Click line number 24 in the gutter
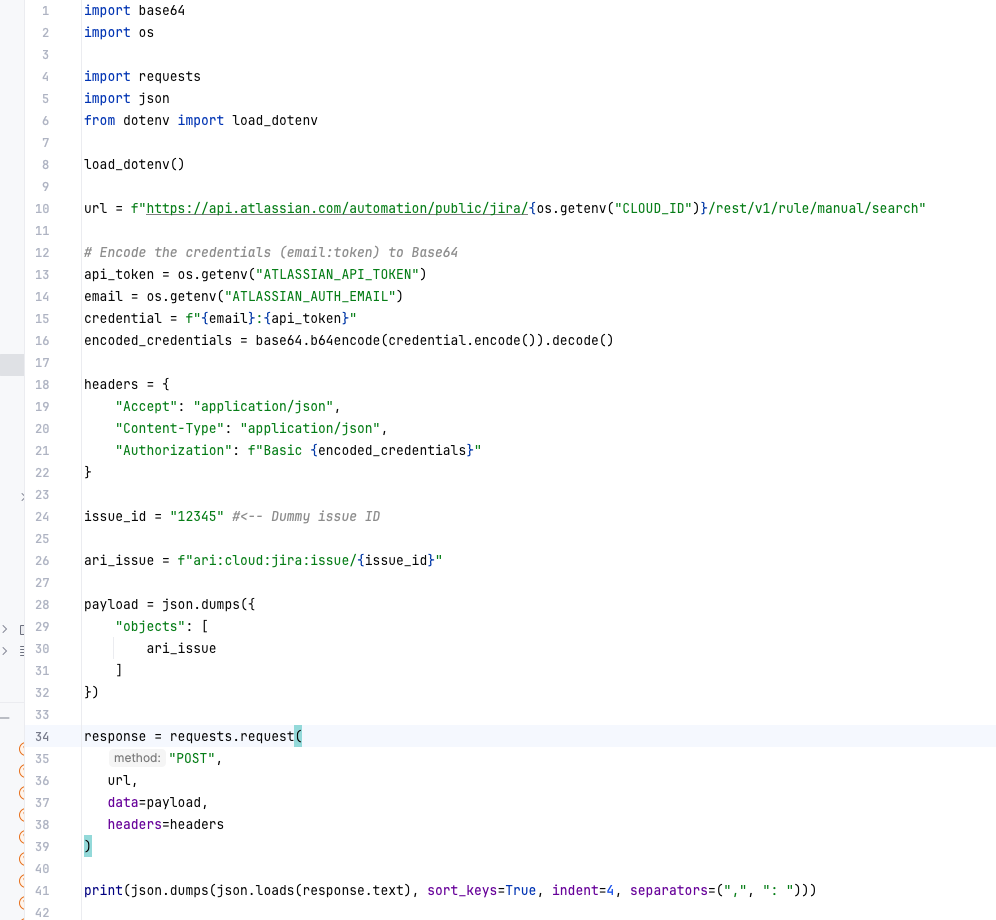Image resolution: width=996 pixels, height=920 pixels. coord(42,516)
